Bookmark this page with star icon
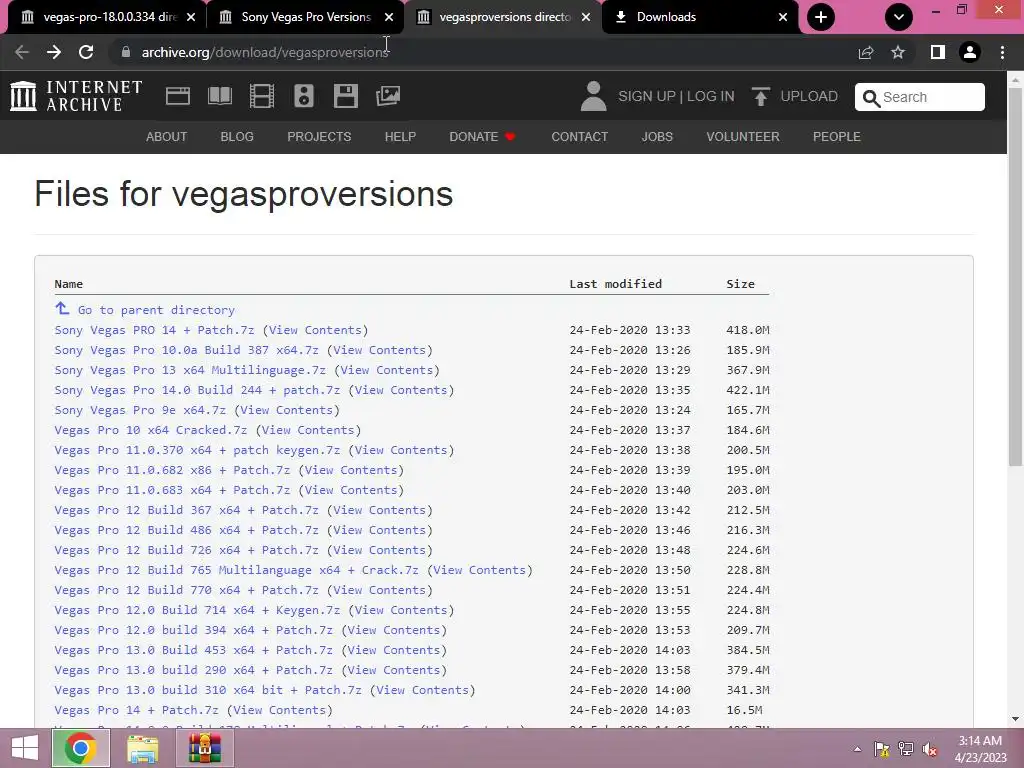This screenshot has height=768, width=1024. point(898,52)
